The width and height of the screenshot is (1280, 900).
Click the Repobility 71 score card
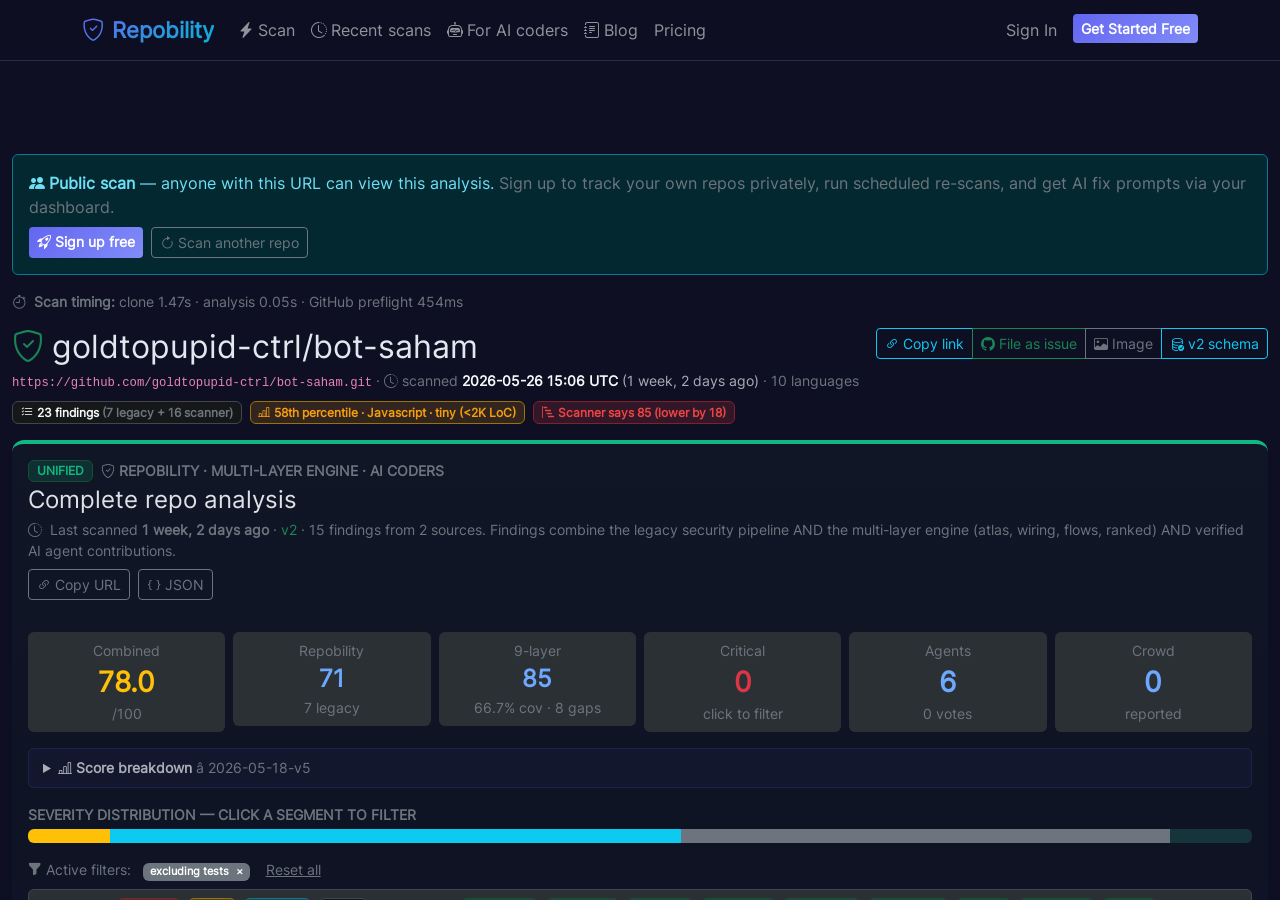(x=332, y=679)
